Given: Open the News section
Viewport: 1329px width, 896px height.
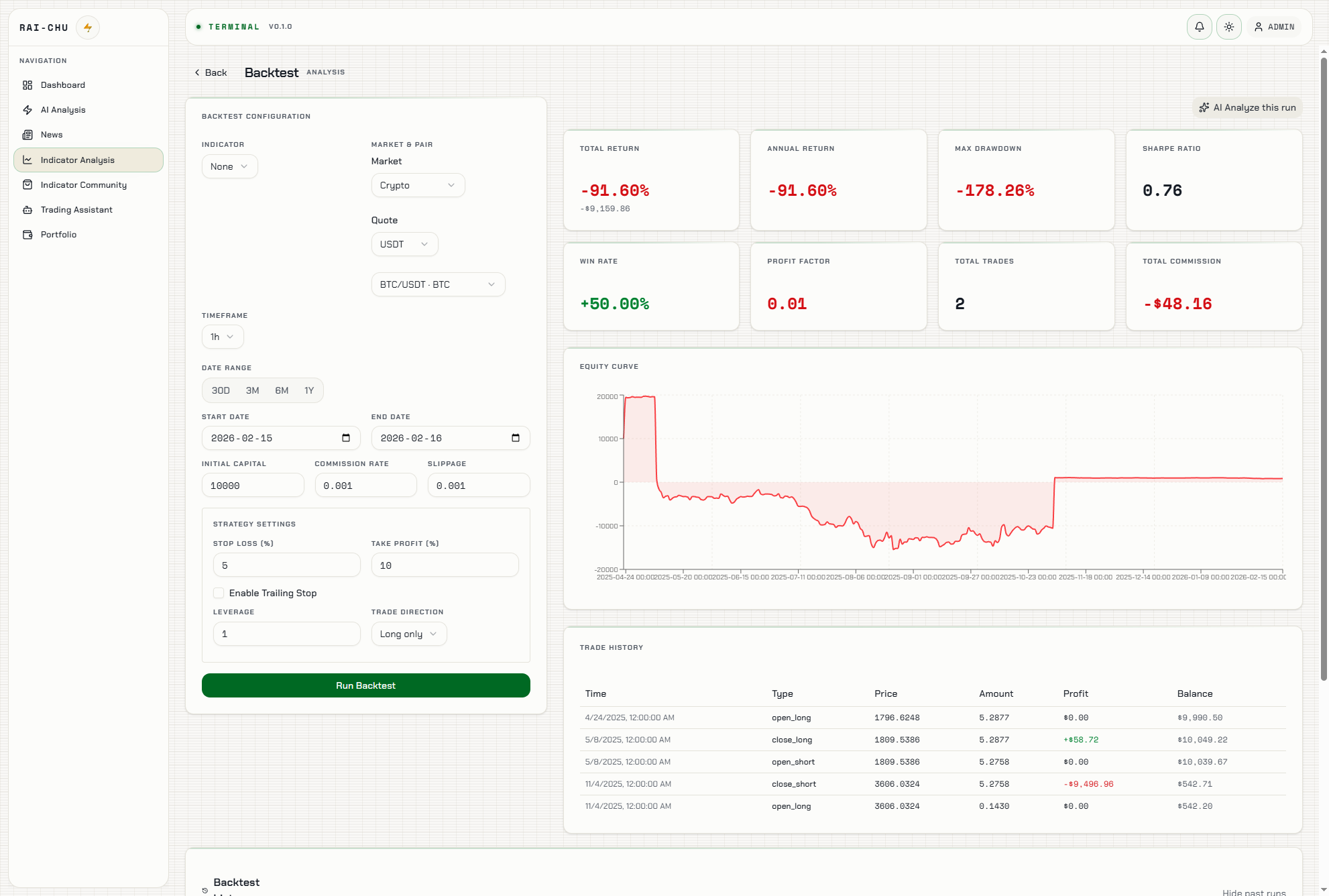Looking at the screenshot, I should click(51, 134).
